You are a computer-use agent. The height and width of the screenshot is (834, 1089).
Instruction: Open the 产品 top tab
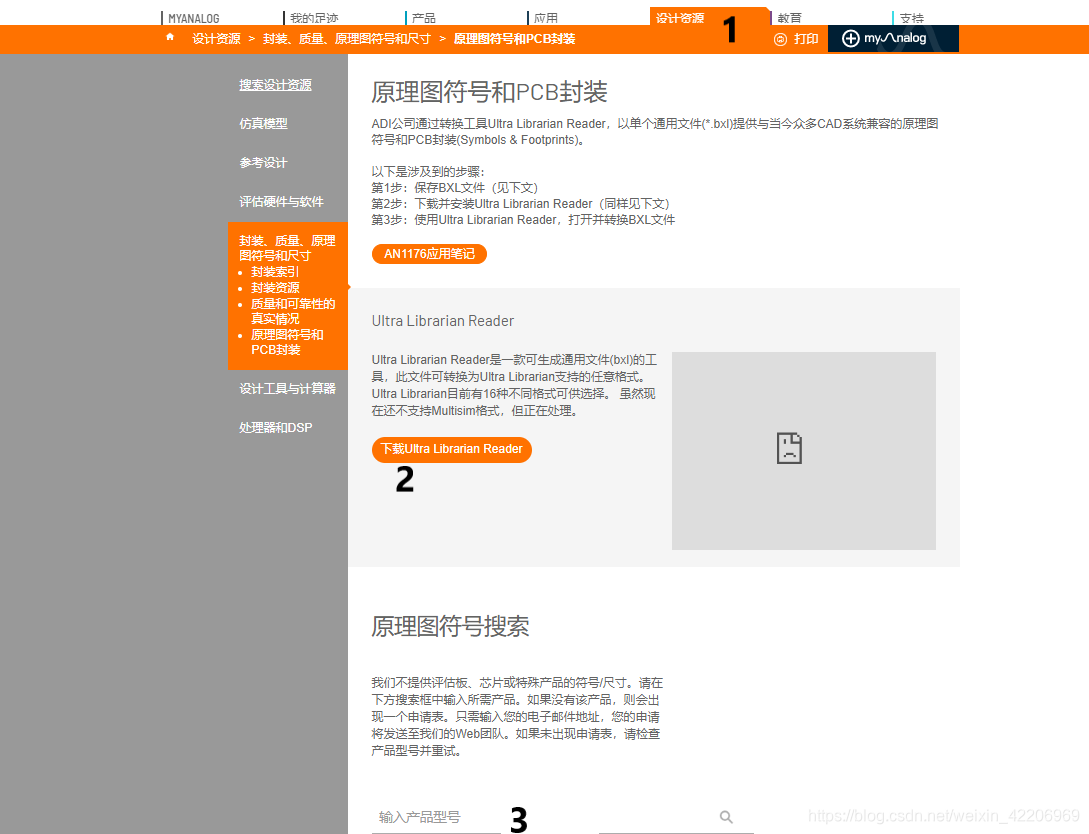pyautogui.click(x=424, y=19)
